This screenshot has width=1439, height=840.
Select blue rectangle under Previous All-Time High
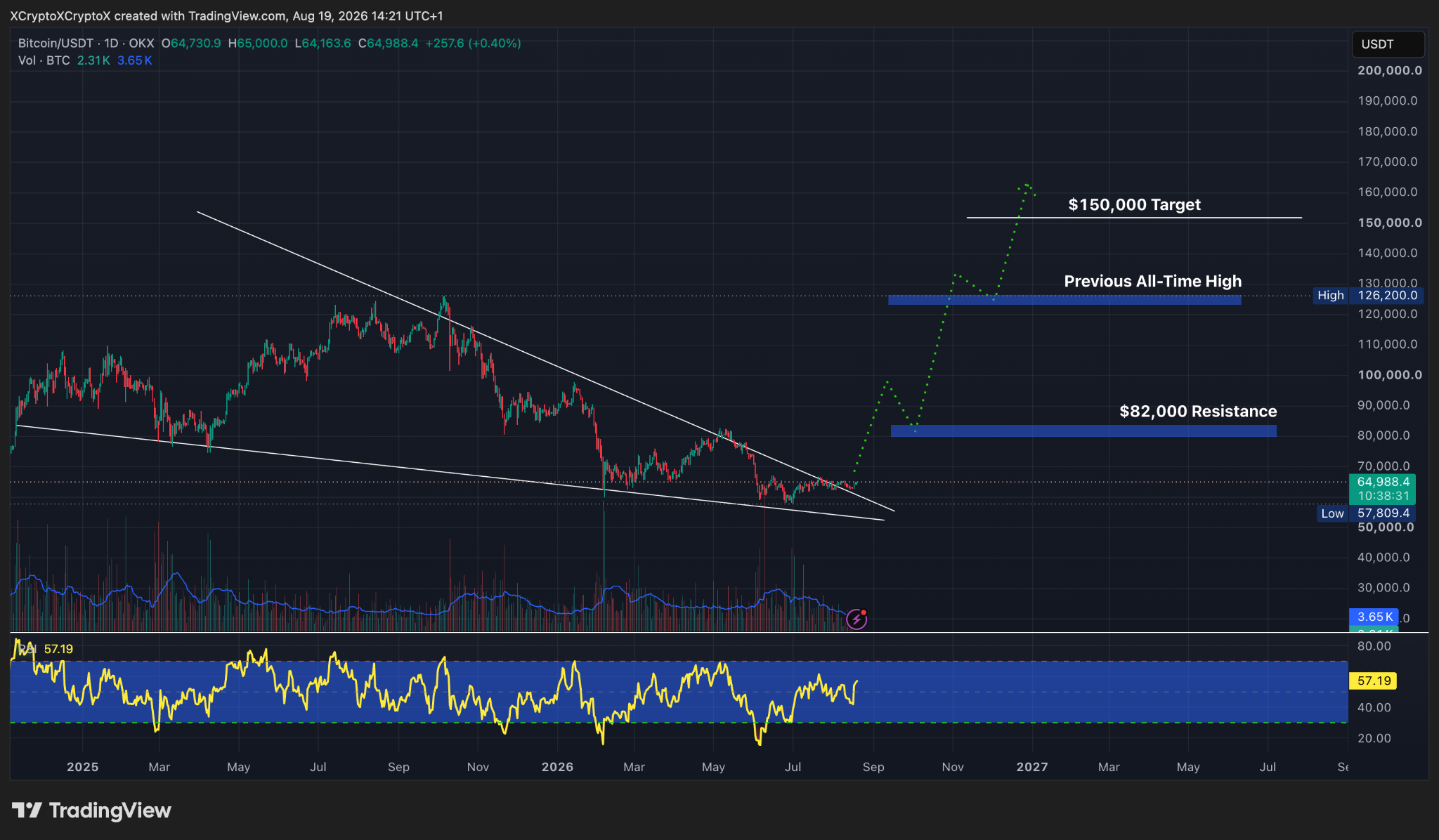pos(1064,300)
